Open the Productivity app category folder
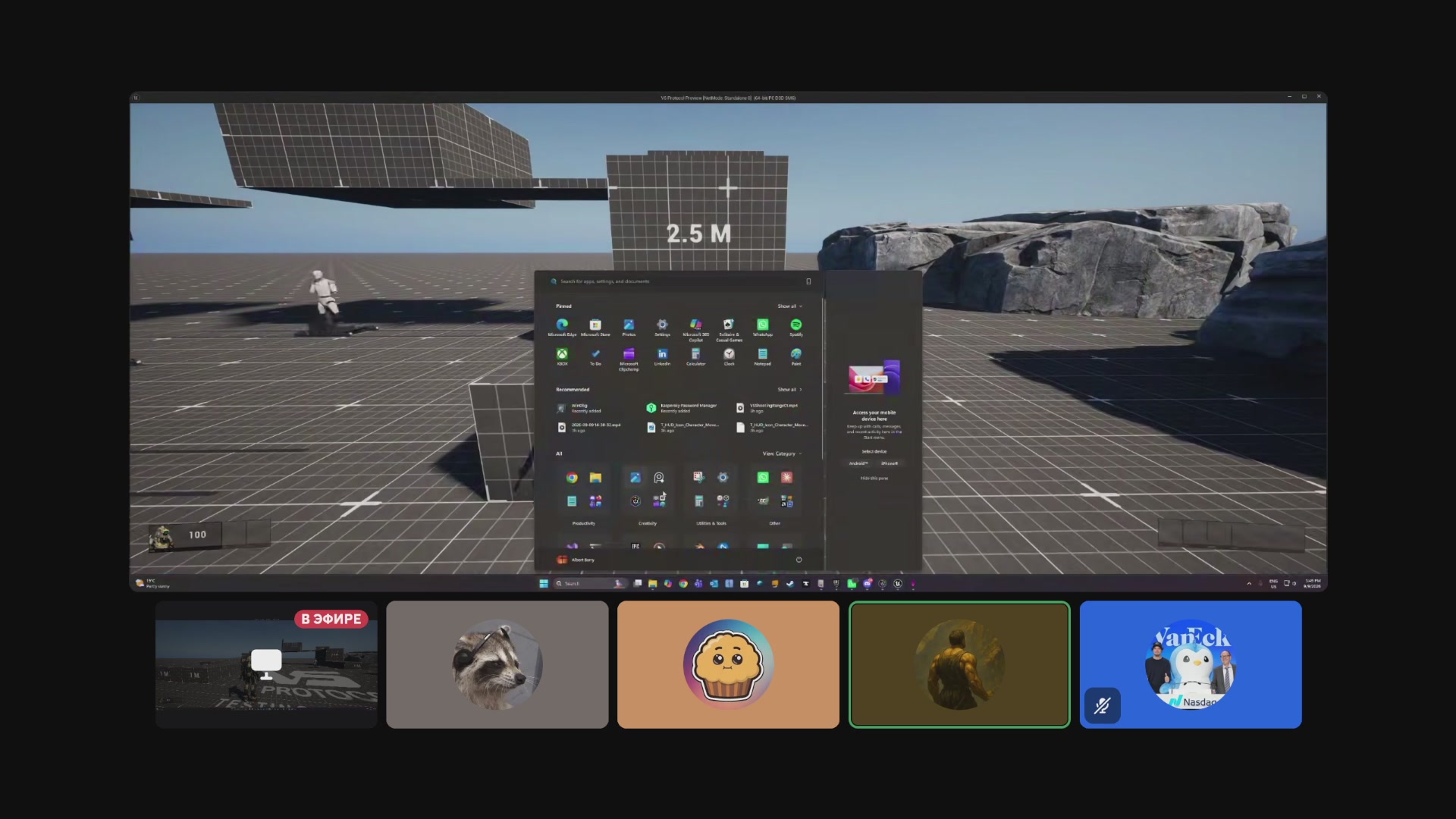The image size is (1456, 819). pos(583,490)
